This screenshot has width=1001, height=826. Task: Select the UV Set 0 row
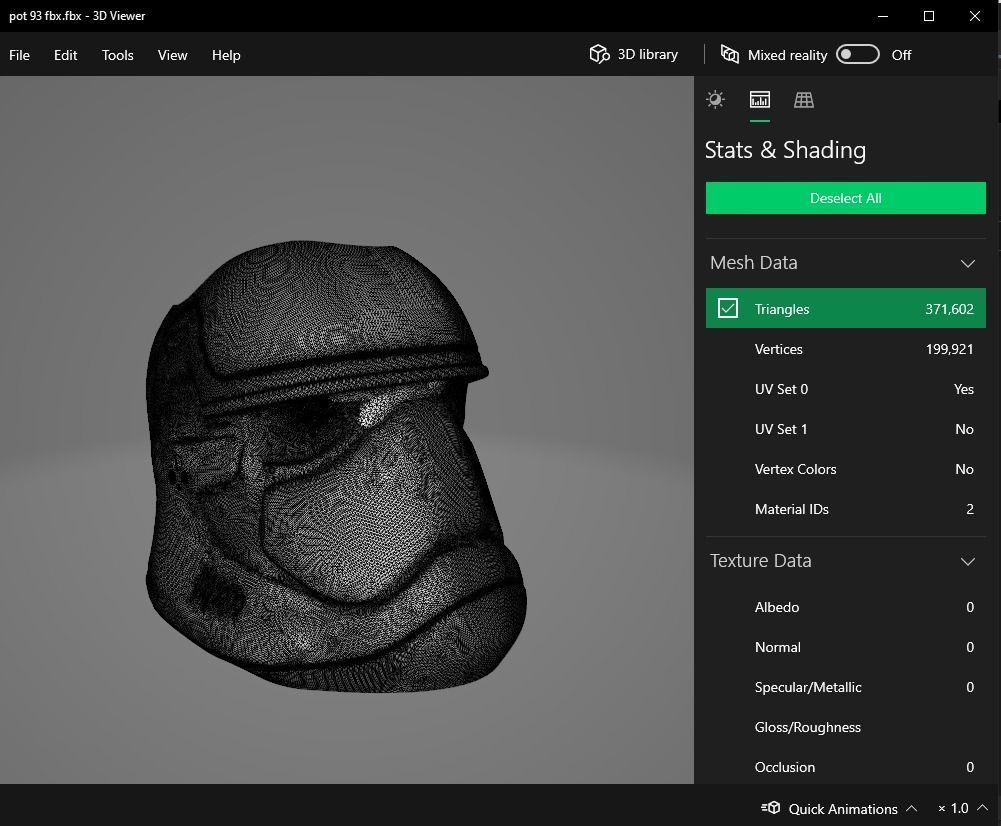(845, 389)
